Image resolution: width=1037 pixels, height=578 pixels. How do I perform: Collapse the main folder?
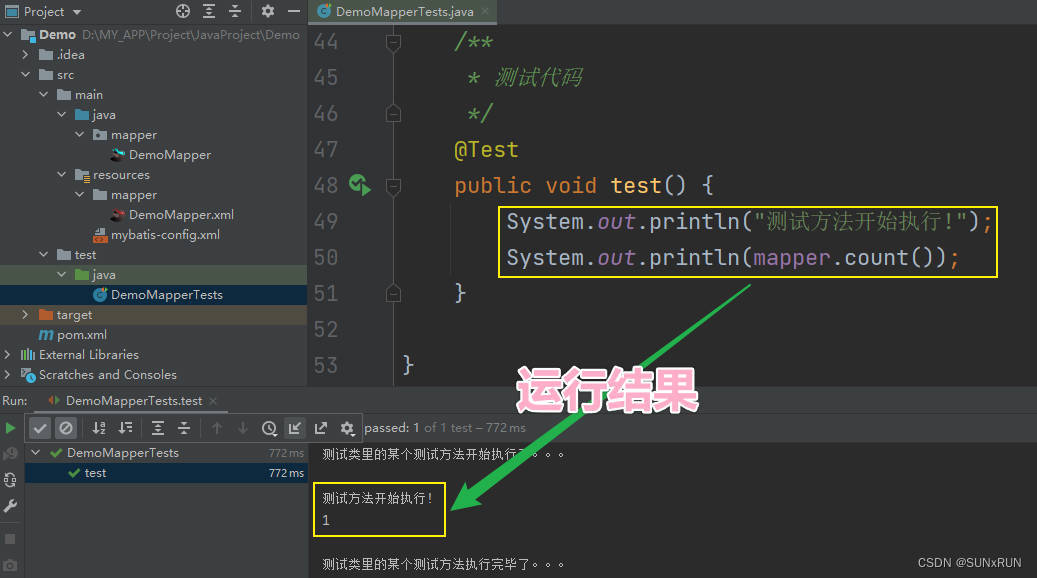click(x=44, y=95)
